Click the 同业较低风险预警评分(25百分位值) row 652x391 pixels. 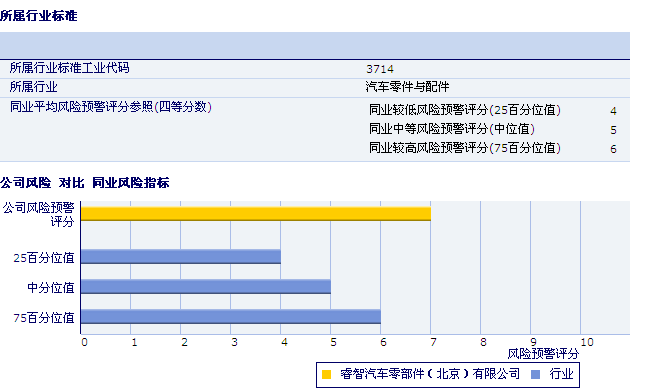(493, 110)
